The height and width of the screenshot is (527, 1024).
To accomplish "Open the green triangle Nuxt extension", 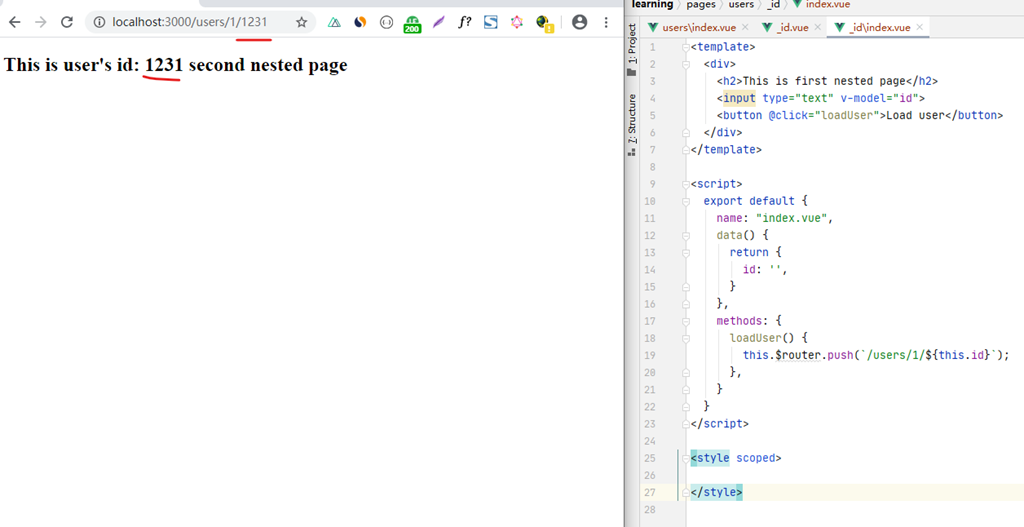I will click(x=334, y=22).
